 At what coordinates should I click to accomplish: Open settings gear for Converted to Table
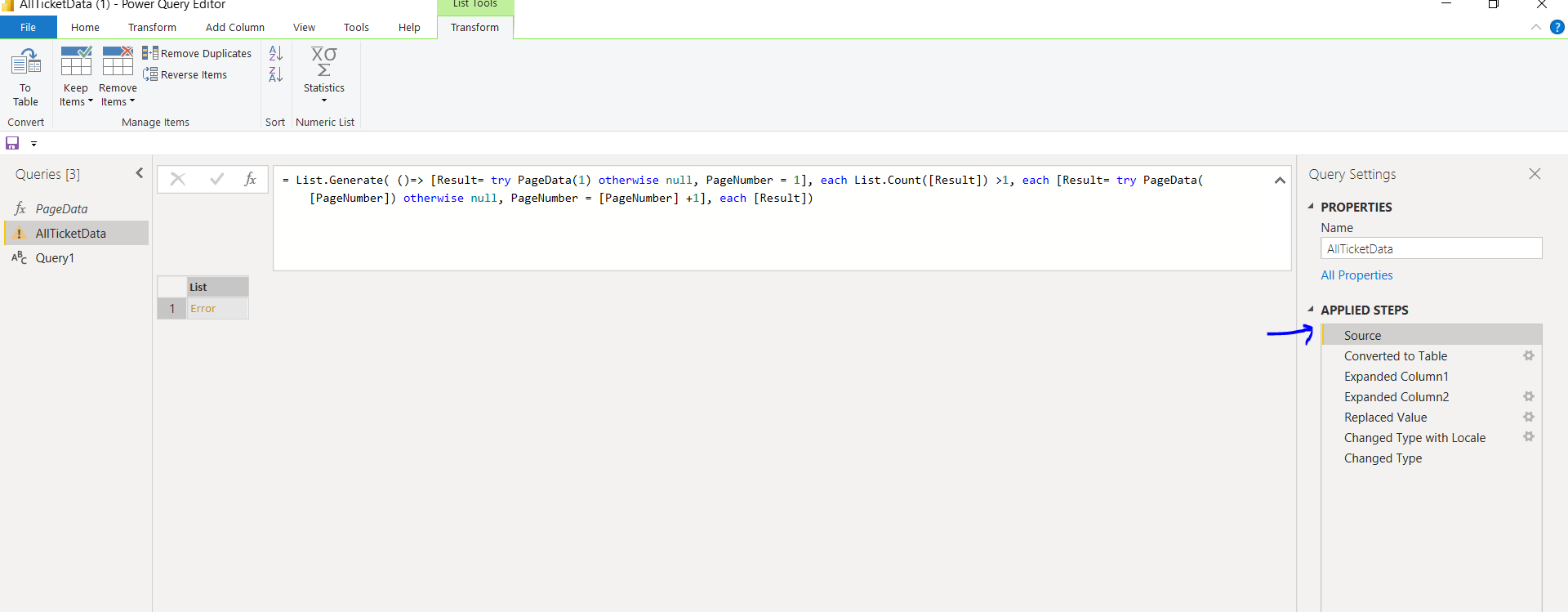1529,355
